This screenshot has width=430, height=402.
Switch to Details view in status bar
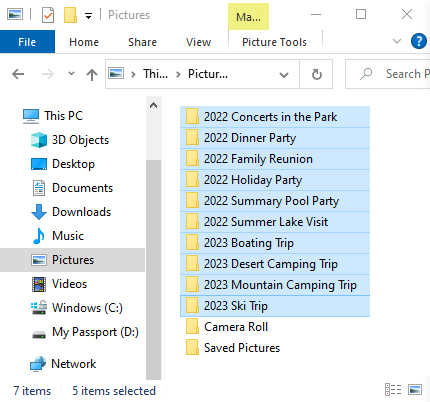pos(393,389)
